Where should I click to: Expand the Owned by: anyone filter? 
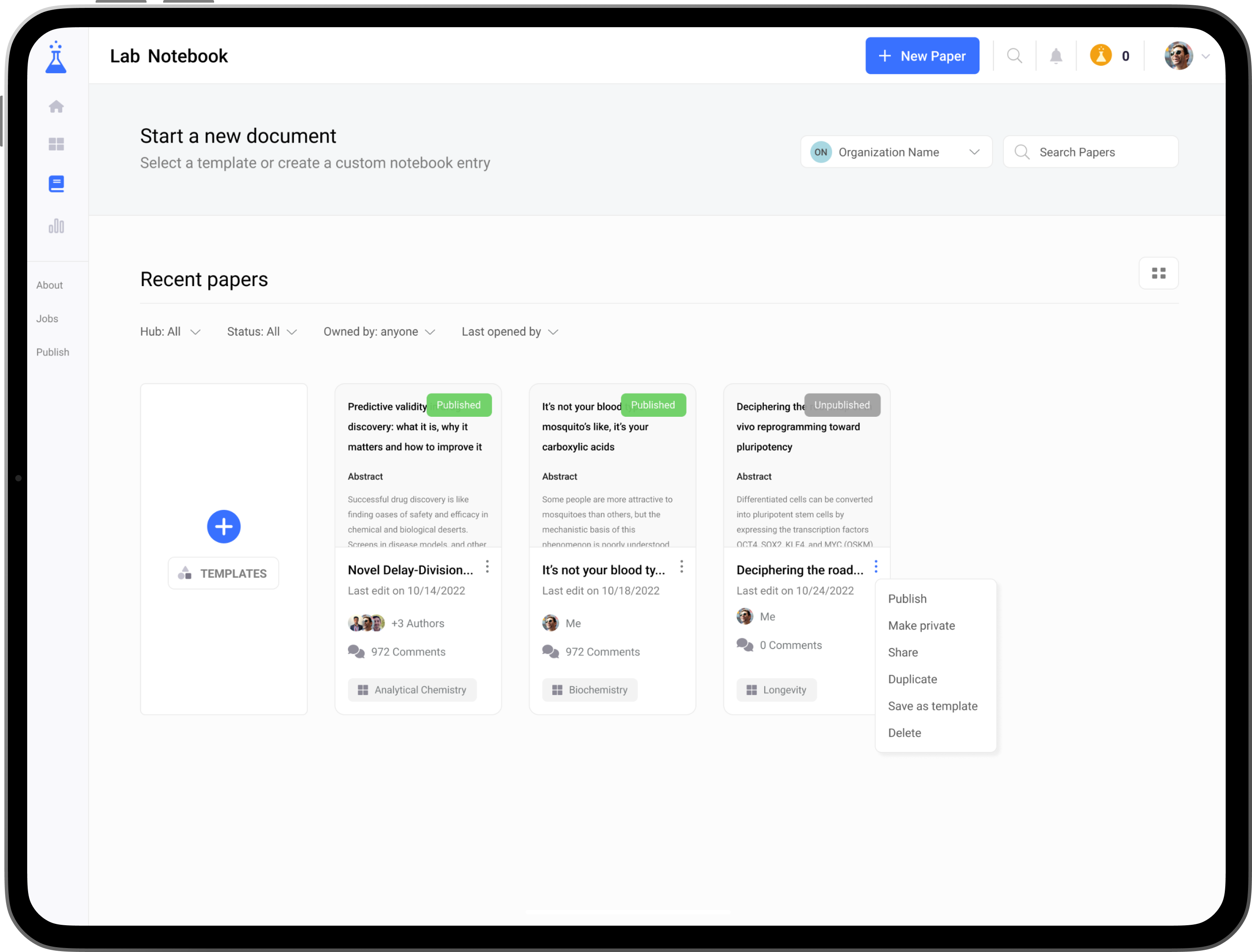pyautogui.click(x=379, y=332)
